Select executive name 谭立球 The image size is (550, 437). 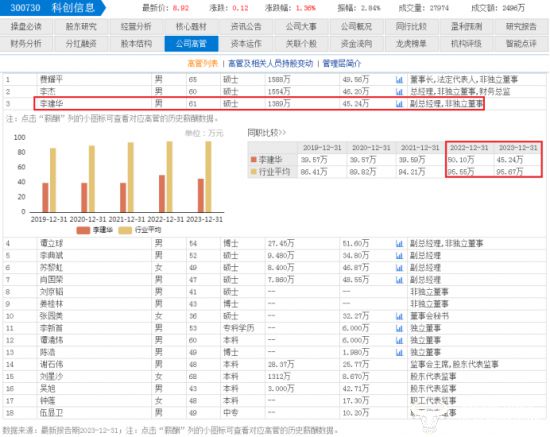(x=51, y=243)
